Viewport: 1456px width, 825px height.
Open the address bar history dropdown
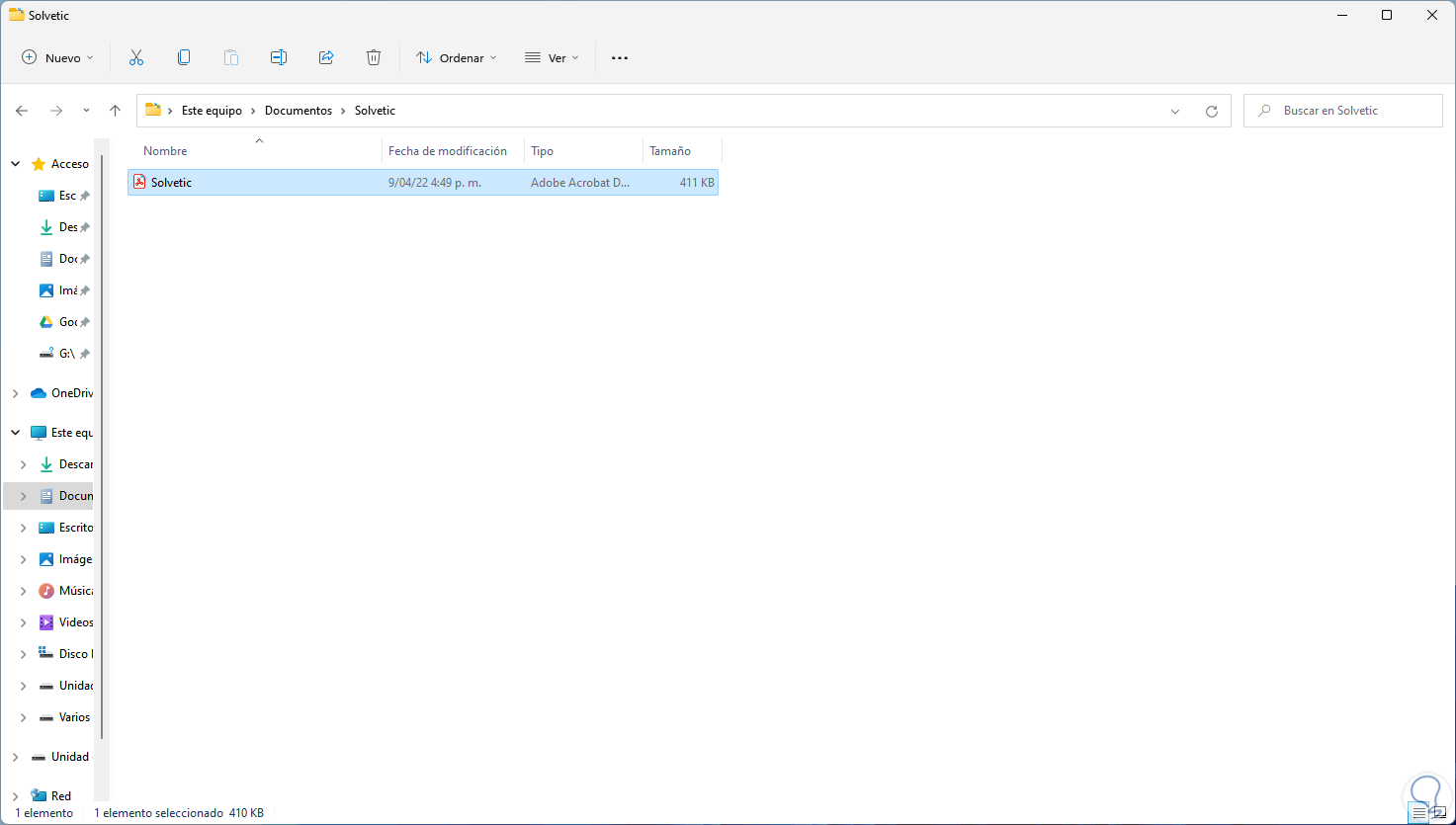(x=1175, y=112)
